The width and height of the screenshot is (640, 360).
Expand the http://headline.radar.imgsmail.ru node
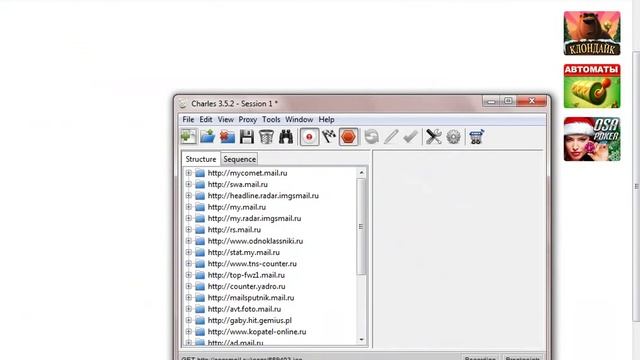click(189, 196)
